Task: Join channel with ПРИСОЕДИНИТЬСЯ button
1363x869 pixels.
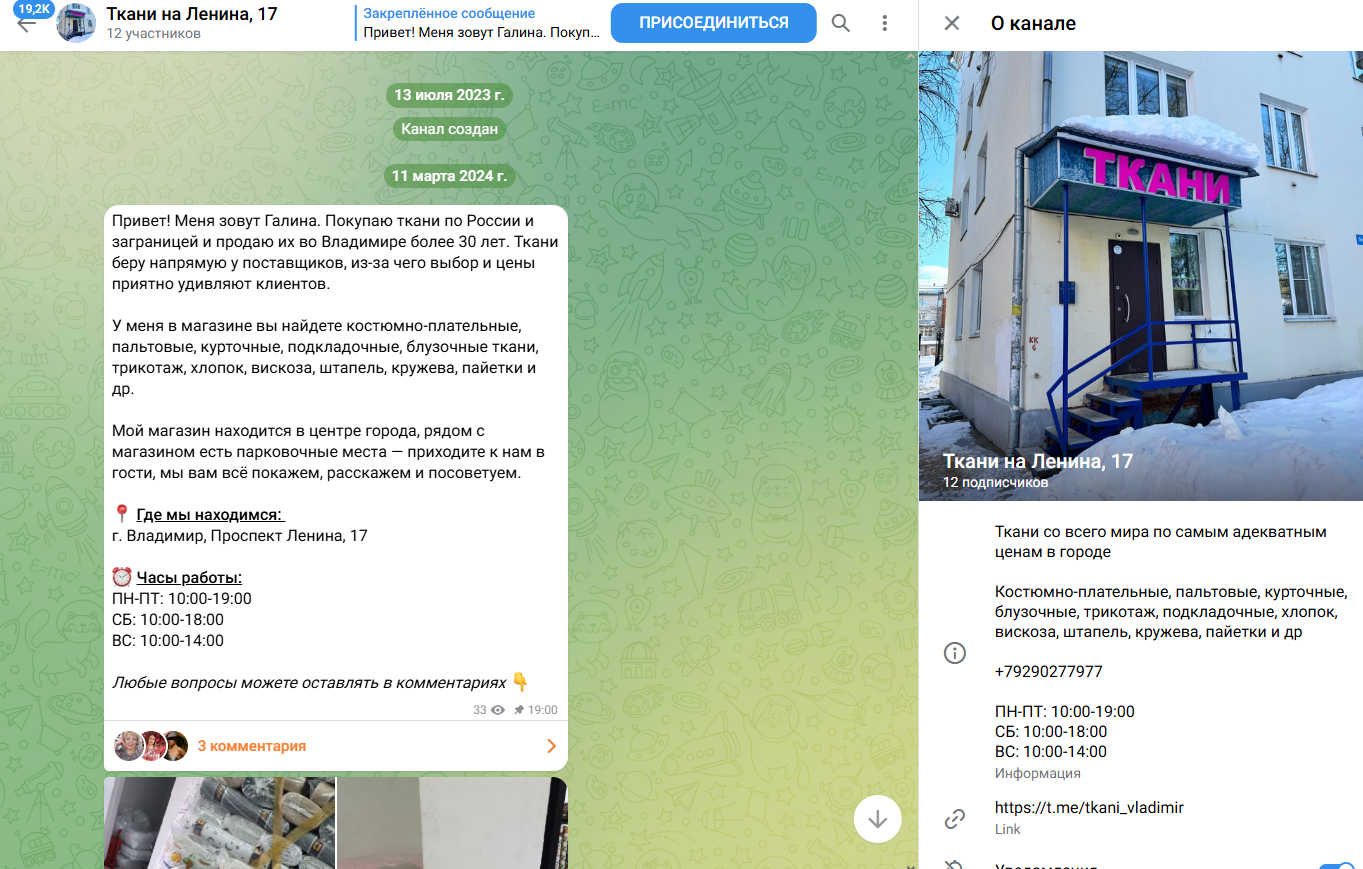Action: (x=714, y=23)
